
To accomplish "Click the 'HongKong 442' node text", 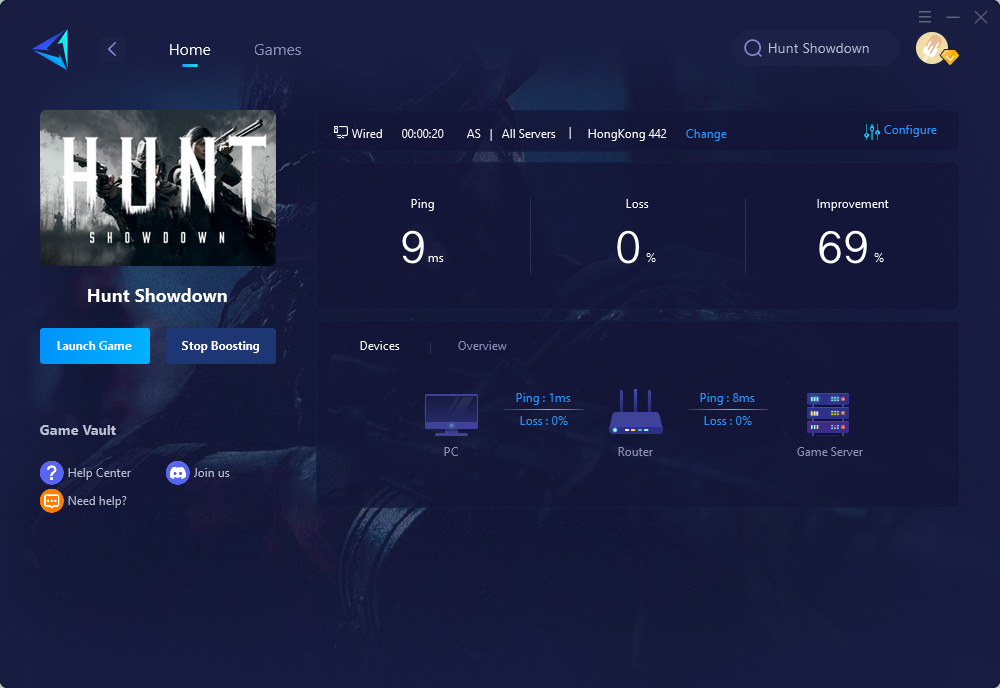I will (627, 134).
